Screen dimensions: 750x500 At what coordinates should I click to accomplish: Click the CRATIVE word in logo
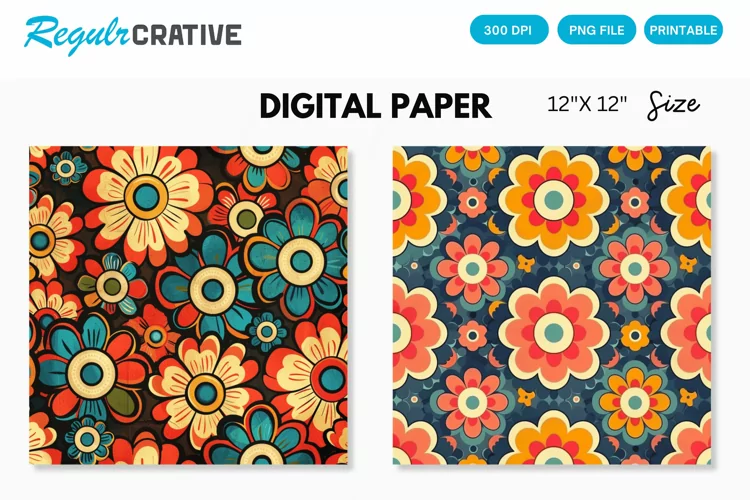click(187, 35)
